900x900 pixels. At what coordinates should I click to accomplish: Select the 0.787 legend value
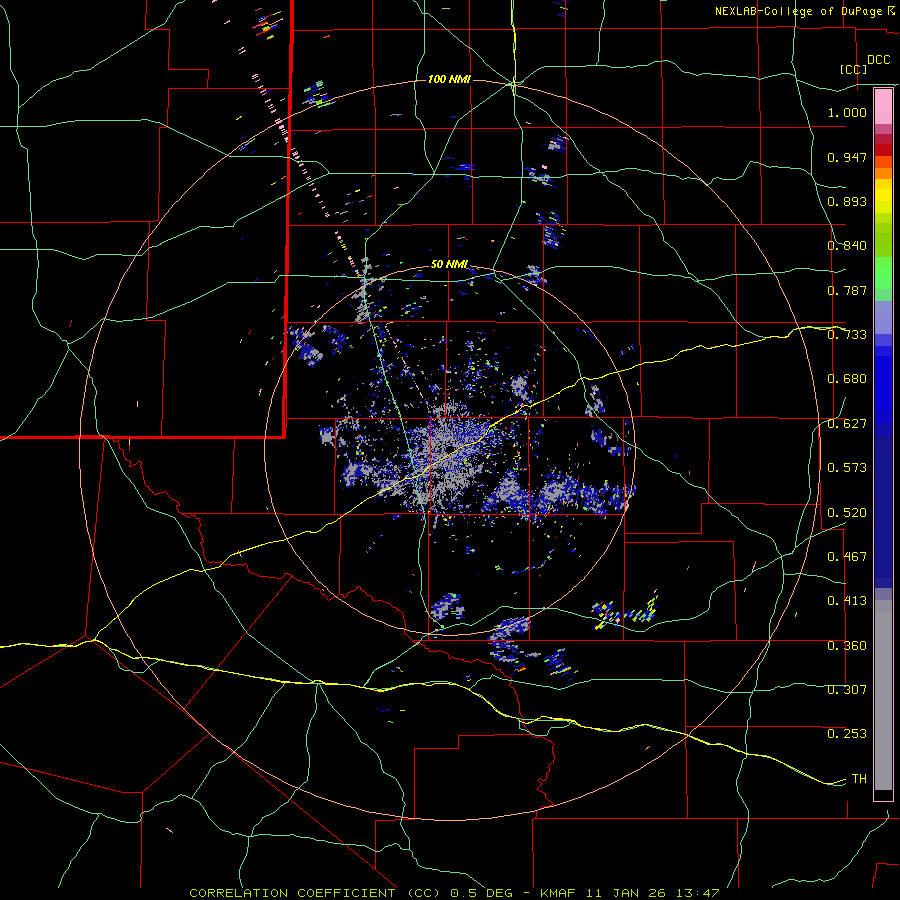(x=847, y=290)
